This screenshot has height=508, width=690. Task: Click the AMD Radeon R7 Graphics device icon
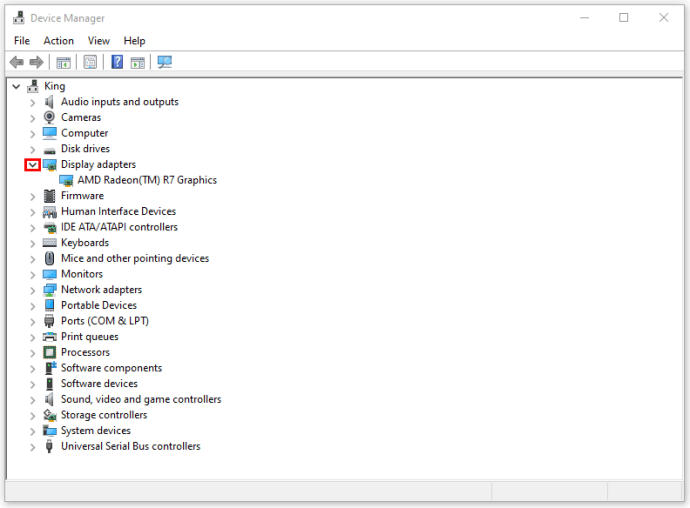click(66, 180)
